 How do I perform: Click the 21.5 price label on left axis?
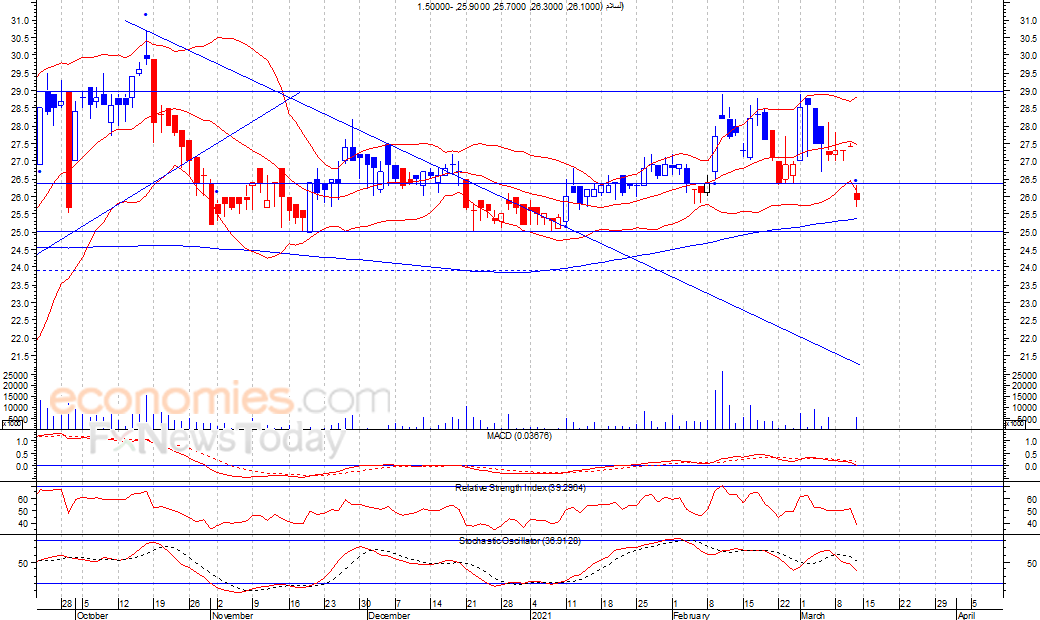(x=19, y=357)
